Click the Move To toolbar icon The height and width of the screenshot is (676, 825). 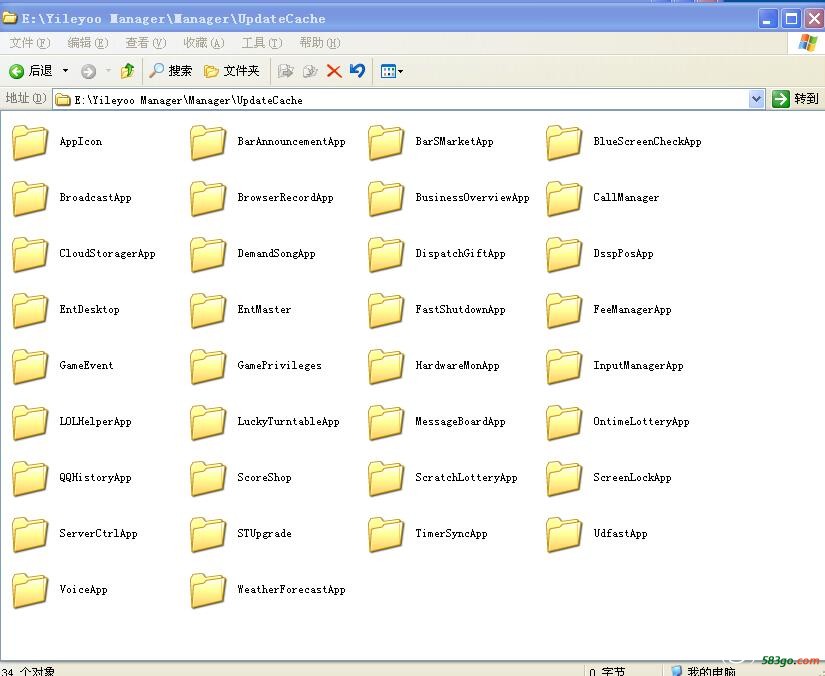pos(285,71)
